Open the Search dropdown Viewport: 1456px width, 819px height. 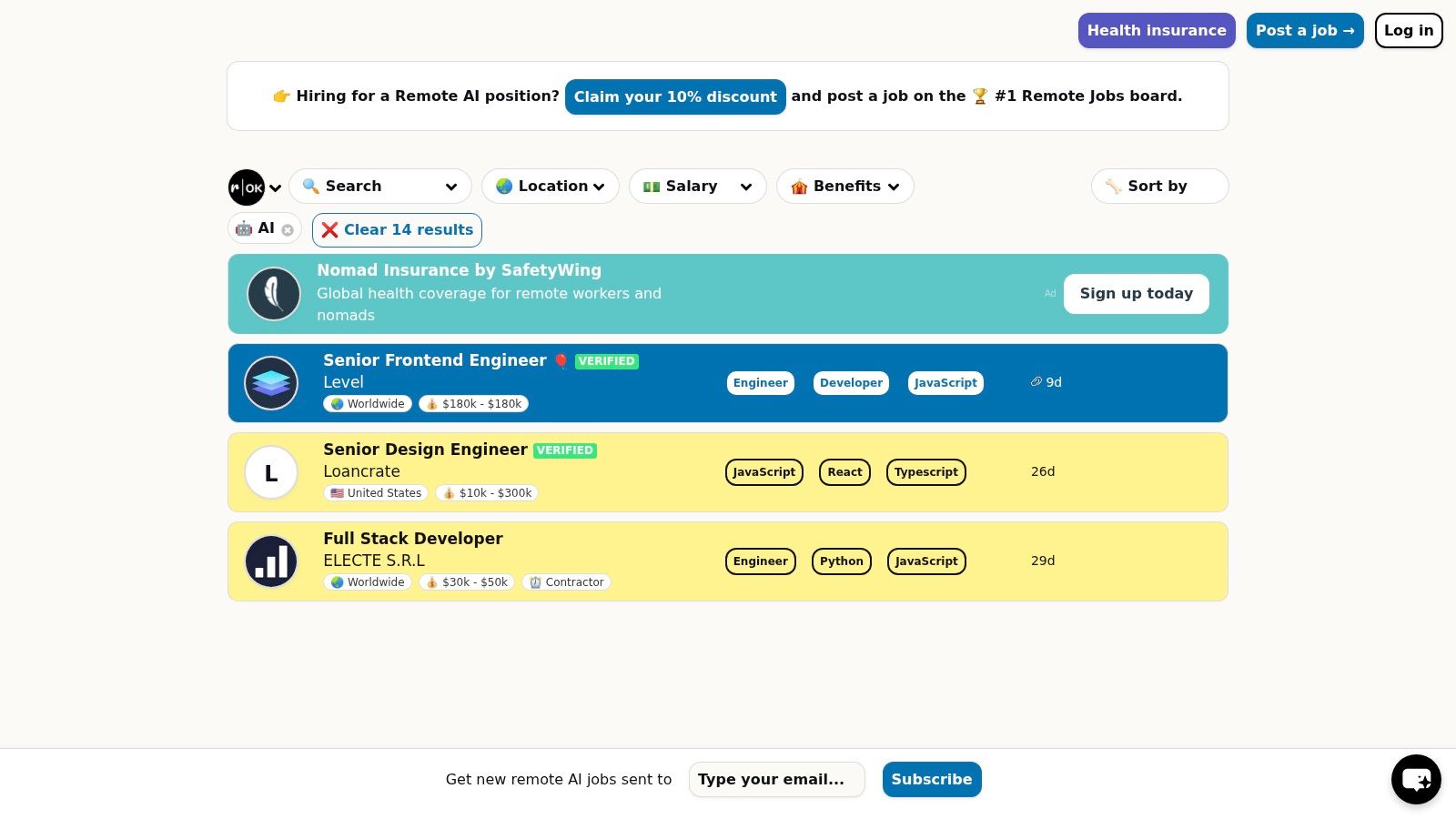click(380, 186)
